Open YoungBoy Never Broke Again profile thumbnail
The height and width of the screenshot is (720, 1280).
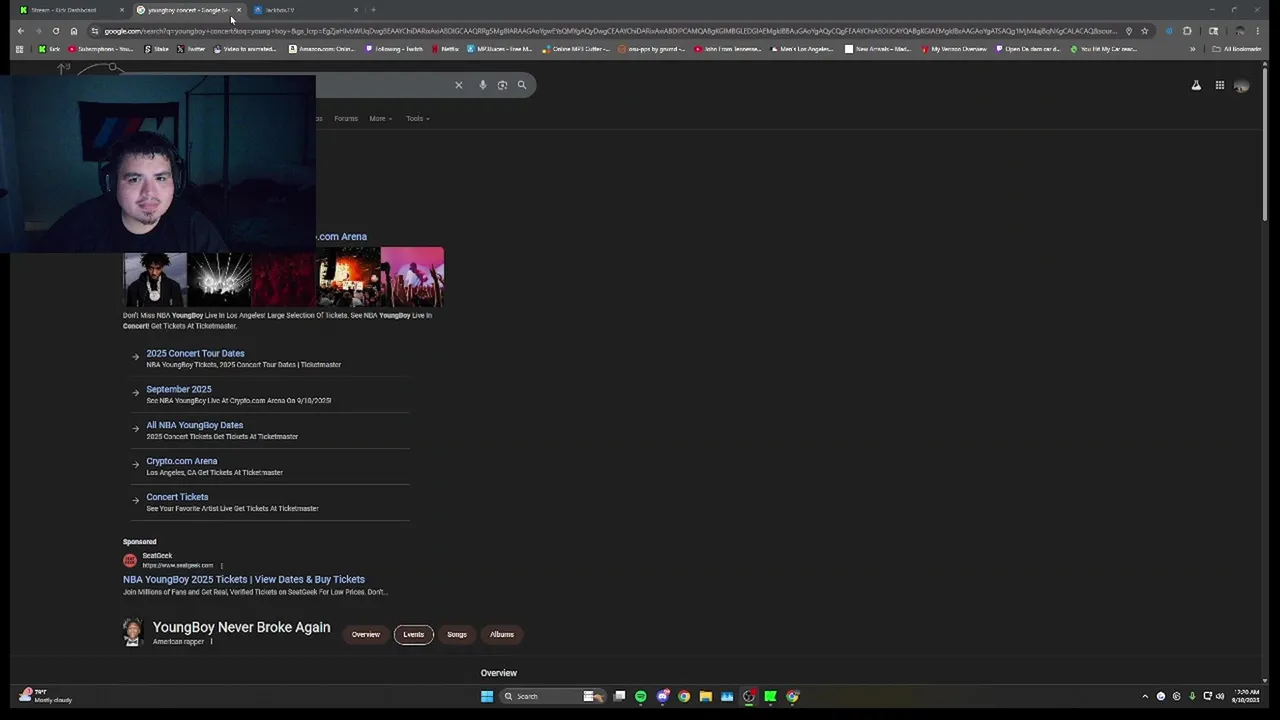(x=133, y=632)
